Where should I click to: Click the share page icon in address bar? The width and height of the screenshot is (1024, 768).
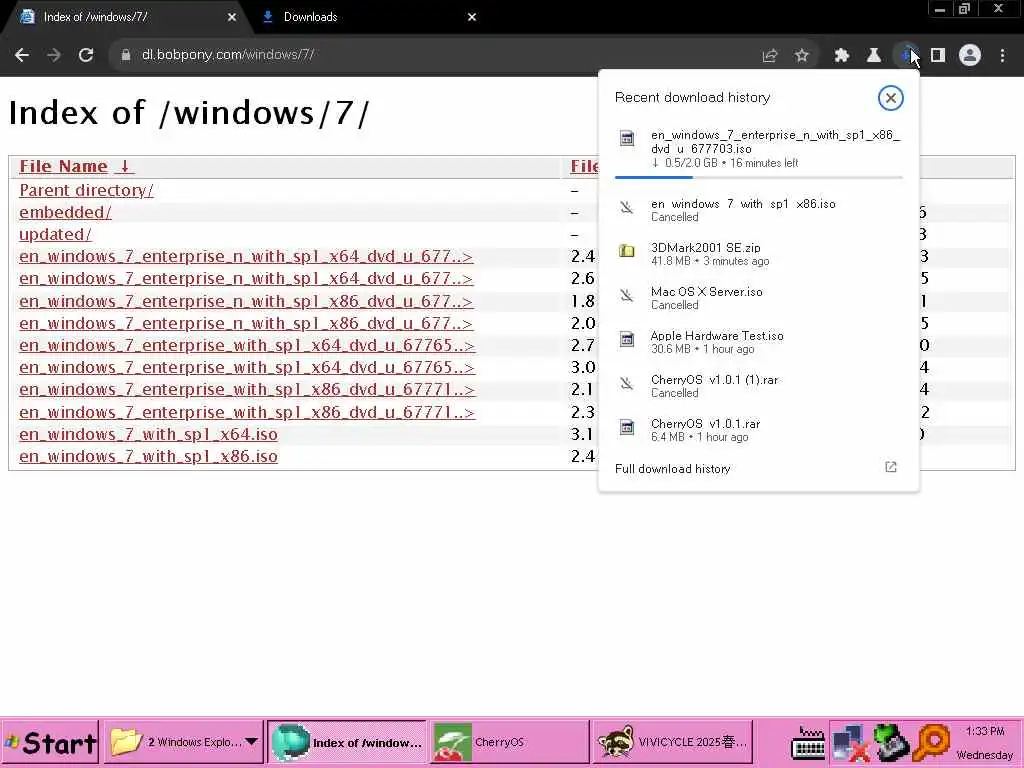[x=770, y=56]
